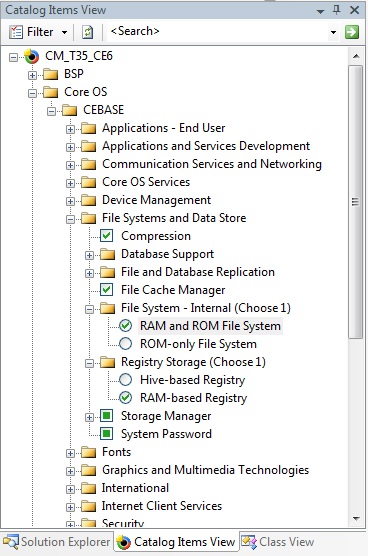Expand the Database Support node

pyautogui.click(x=89, y=255)
